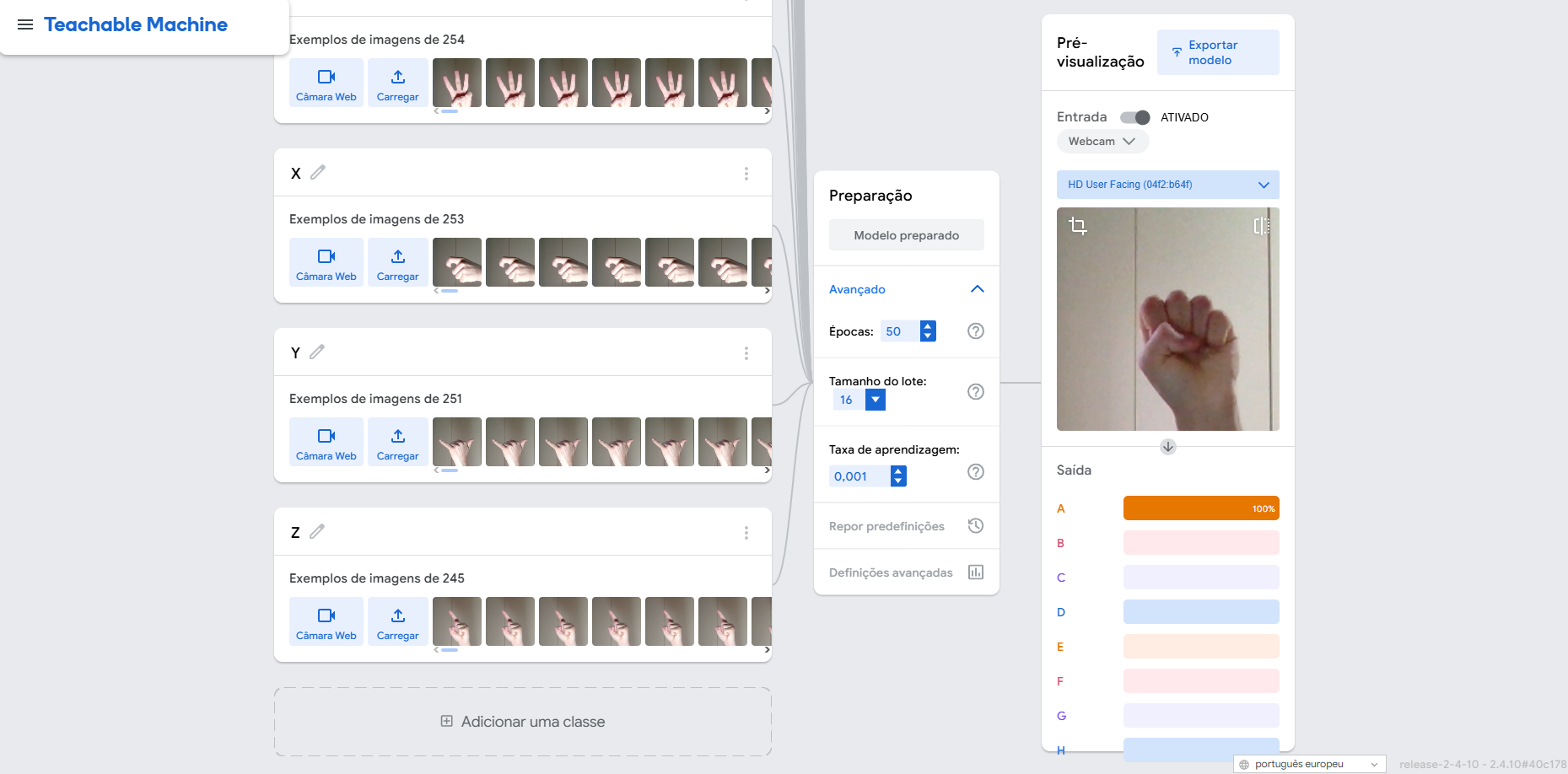This screenshot has height=774, width=1568.
Task: Open the three-dot options menu for class Y
Action: coord(746,353)
